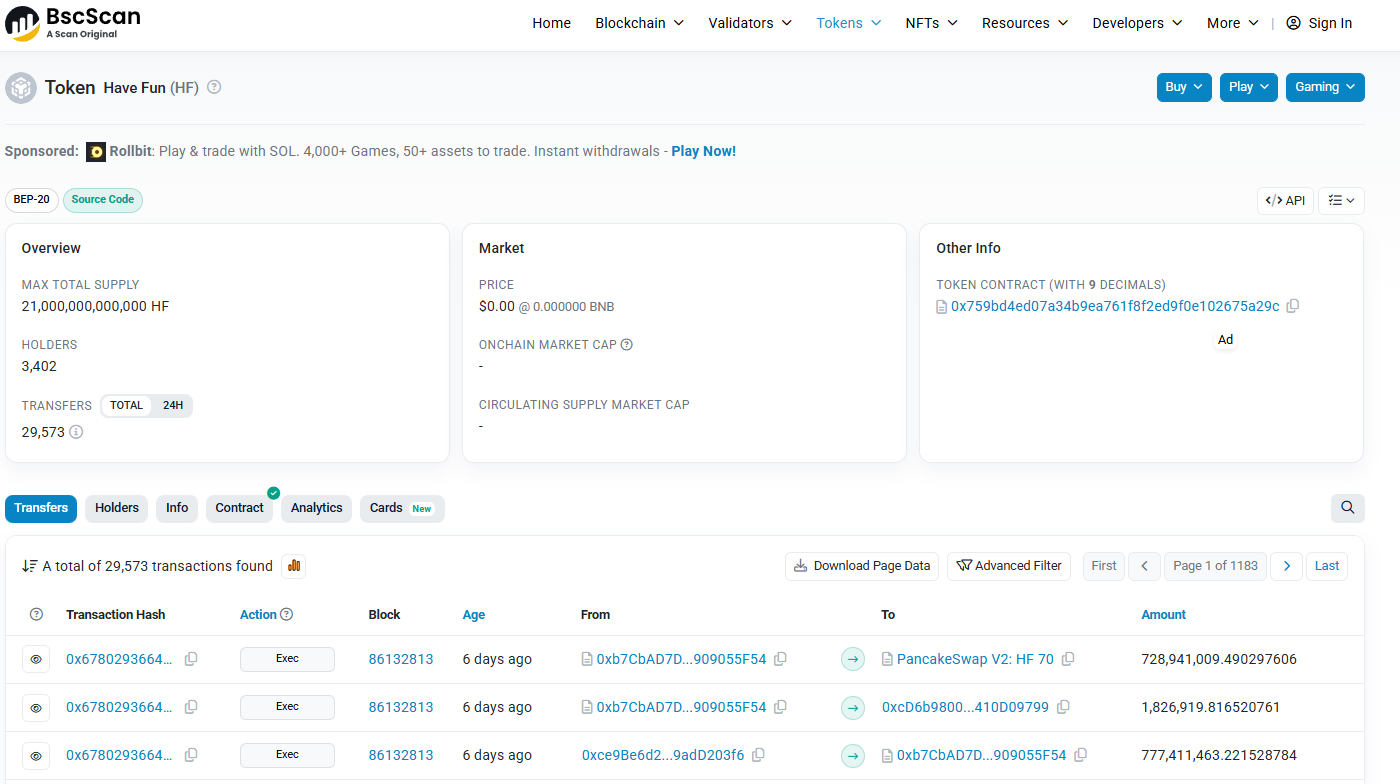Viewport: 1400px width, 784px height.
Task: Open the Gaming dropdown button
Action: tap(1324, 87)
